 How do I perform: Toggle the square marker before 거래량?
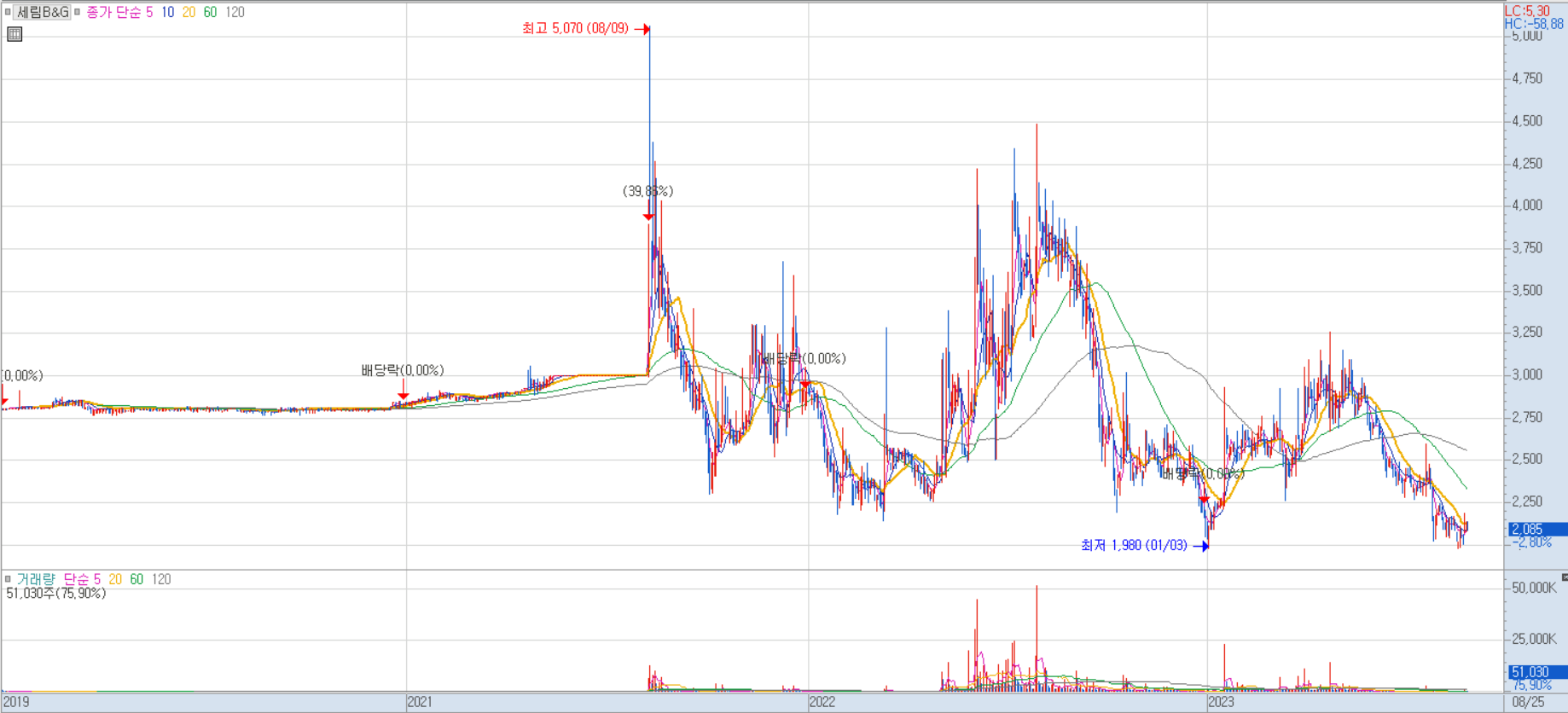tap(8, 579)
